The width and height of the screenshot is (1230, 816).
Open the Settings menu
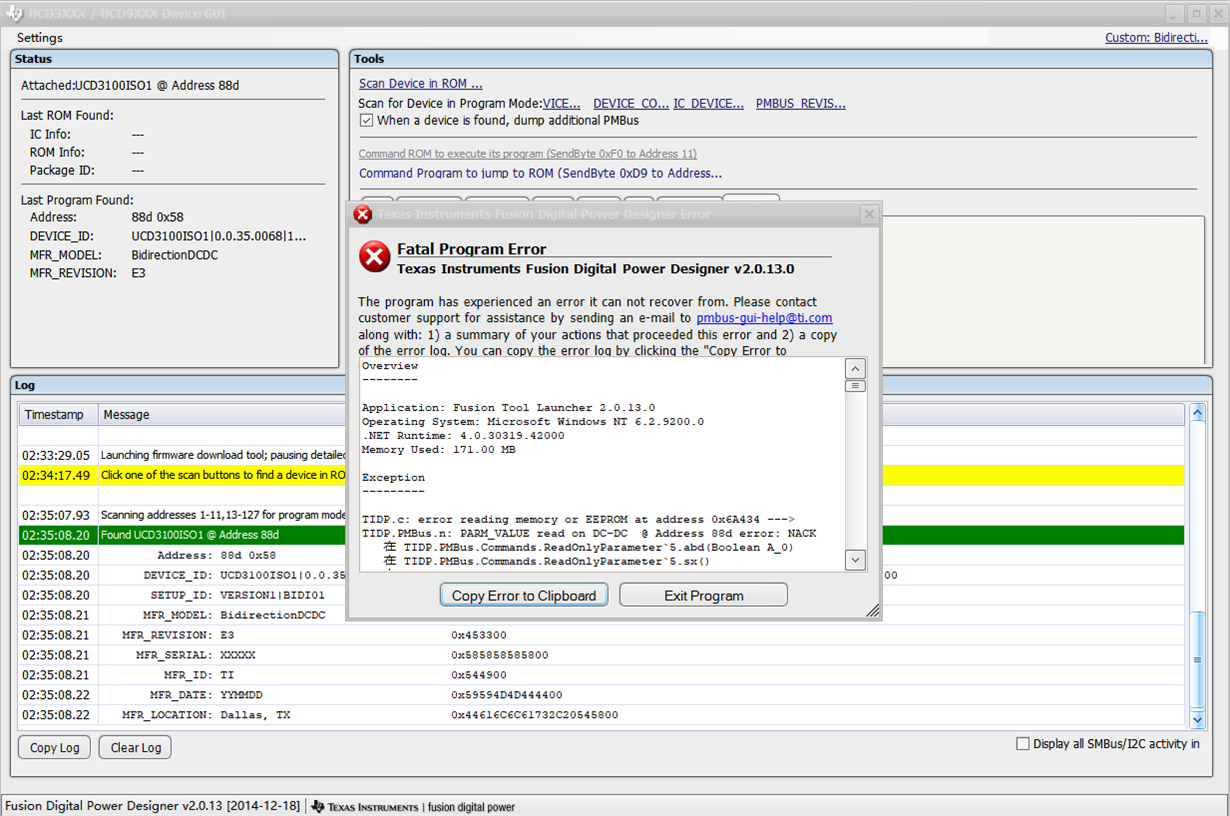[39, 38]
